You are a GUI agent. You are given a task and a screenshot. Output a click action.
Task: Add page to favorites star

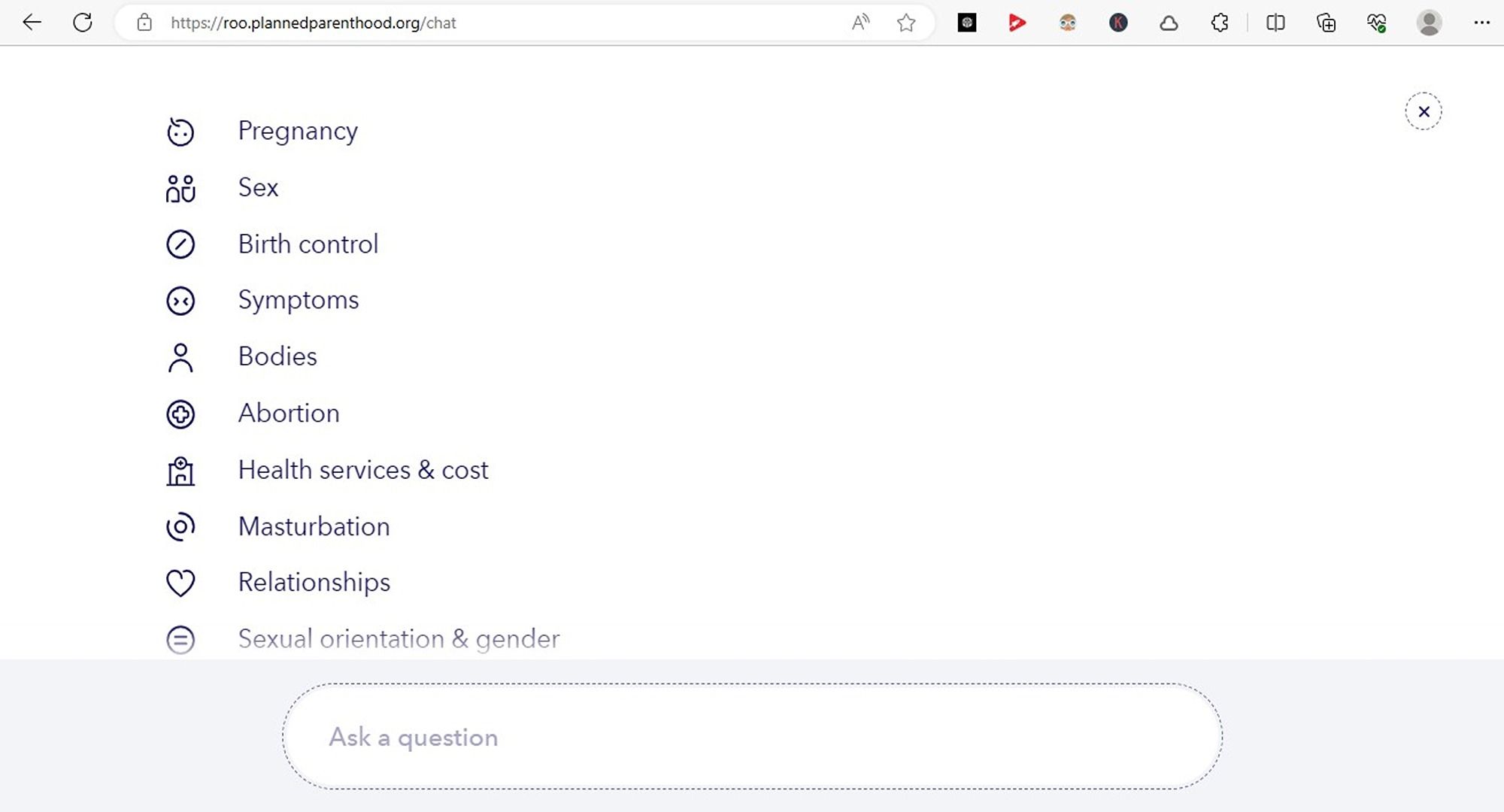tap(906, 23)
